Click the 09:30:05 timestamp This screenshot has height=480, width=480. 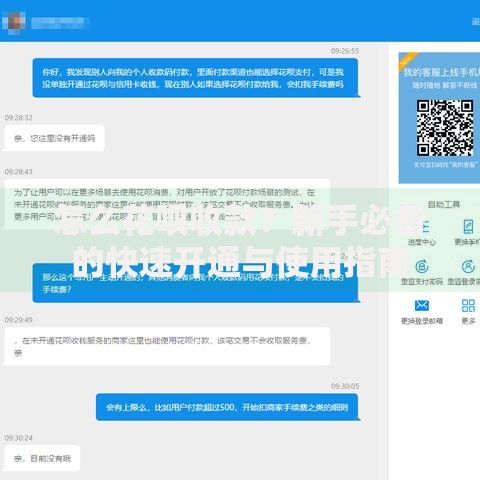(345, 386)
